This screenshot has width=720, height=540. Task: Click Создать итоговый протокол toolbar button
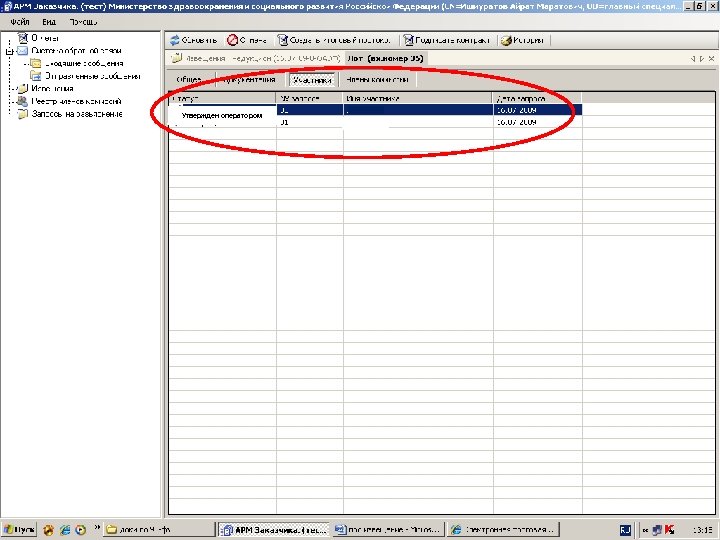(x=334, y=40)
